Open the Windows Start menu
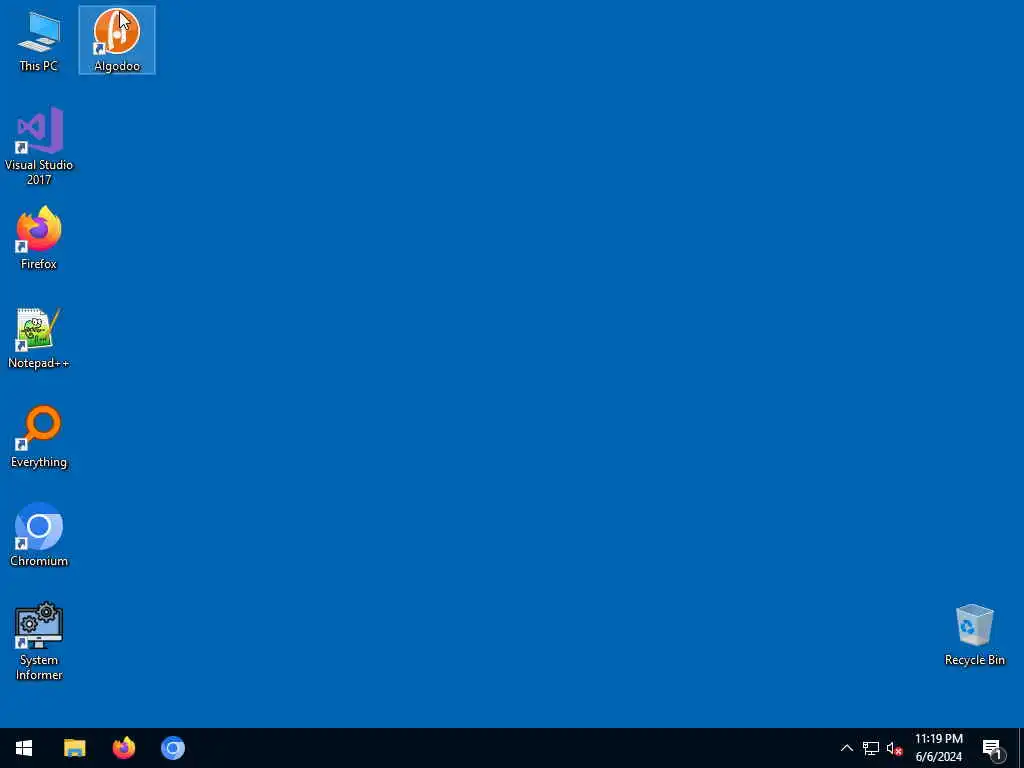 (x=24, y=748)
